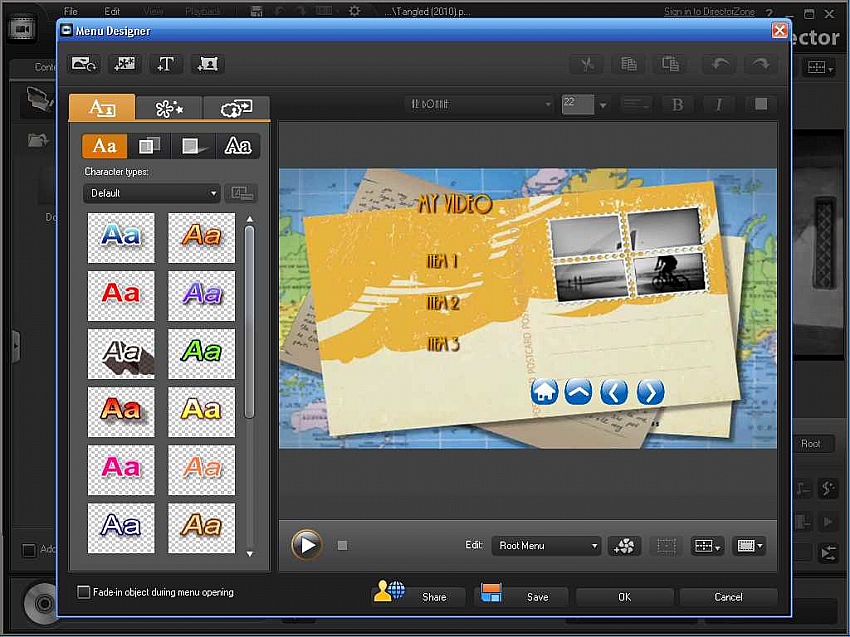The height and width of the screenshot is (637, 850).
Task: Click the add effect icon beside Root Menu
Action: (624, 546)
